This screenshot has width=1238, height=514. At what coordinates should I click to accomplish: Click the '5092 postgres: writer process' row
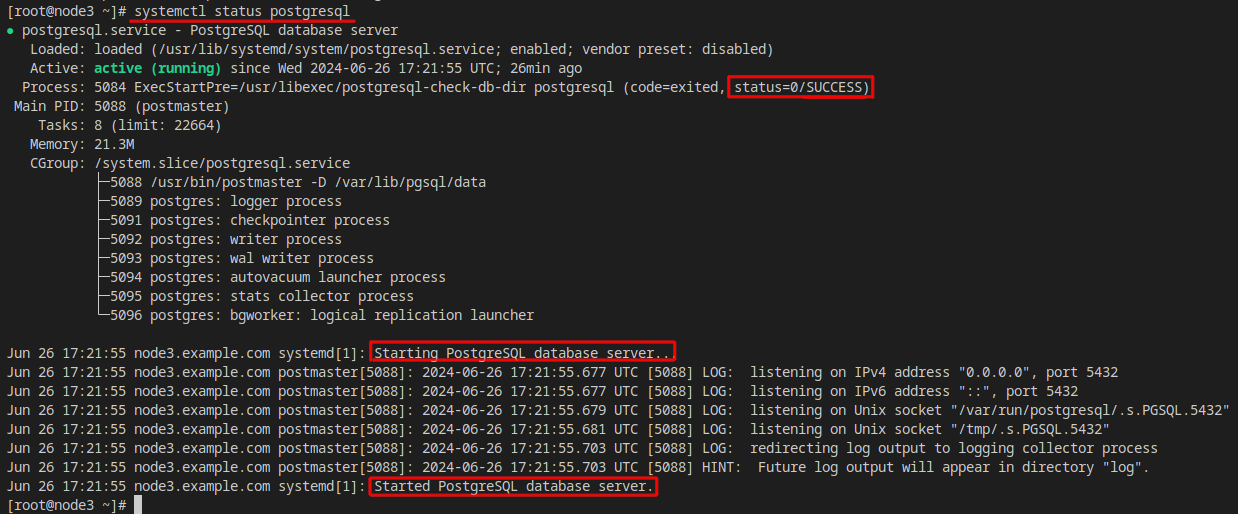coord(226,239)
